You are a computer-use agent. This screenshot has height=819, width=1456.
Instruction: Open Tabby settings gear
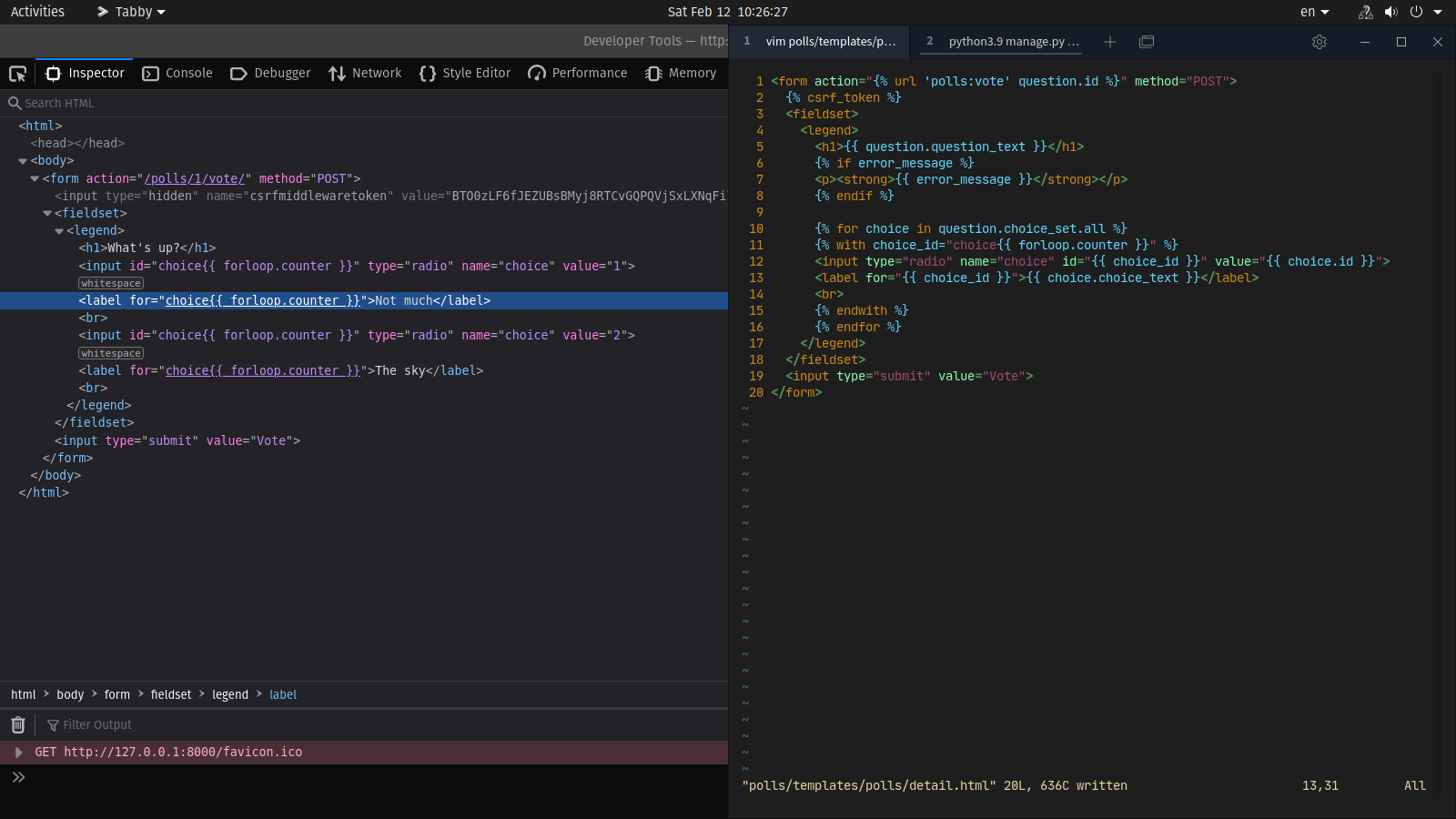point(1319,42)
